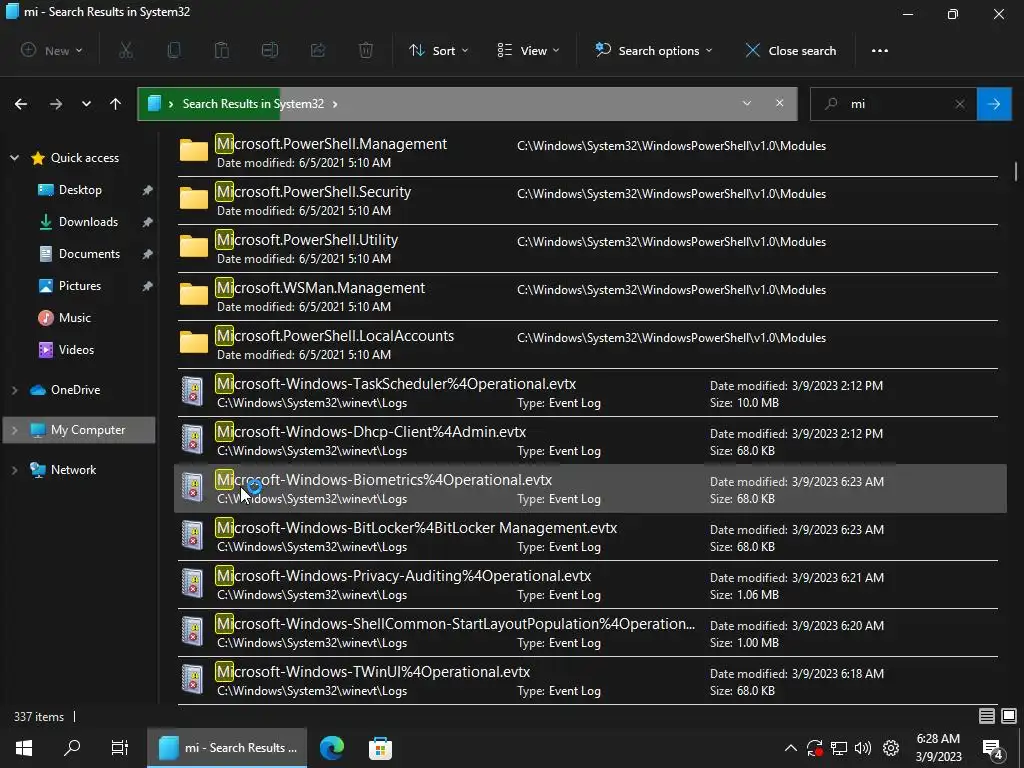Click the Share icon in toolbar
The height and width of the screenshot is (768, 1024).
318,50
